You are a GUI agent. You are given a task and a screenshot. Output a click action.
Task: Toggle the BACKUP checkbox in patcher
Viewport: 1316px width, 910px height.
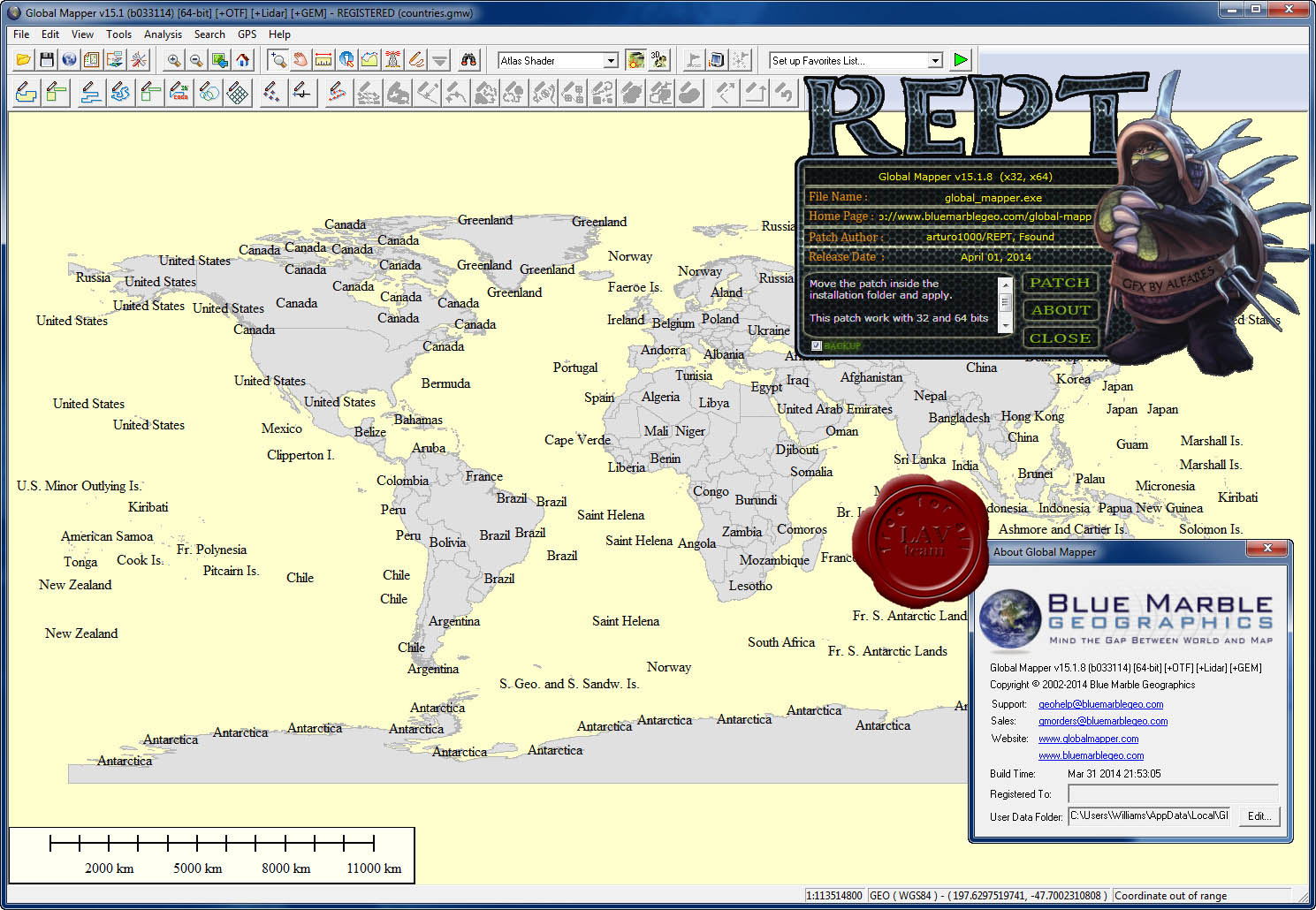click(817, 345)
